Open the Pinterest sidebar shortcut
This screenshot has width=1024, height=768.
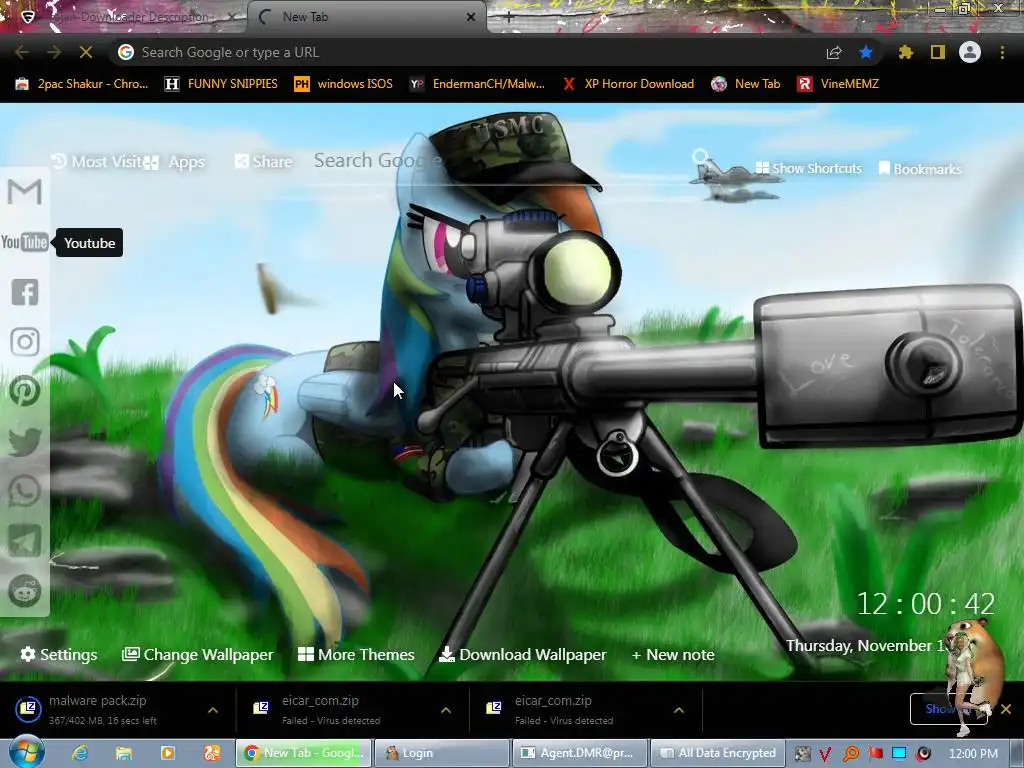coord(25,391)
